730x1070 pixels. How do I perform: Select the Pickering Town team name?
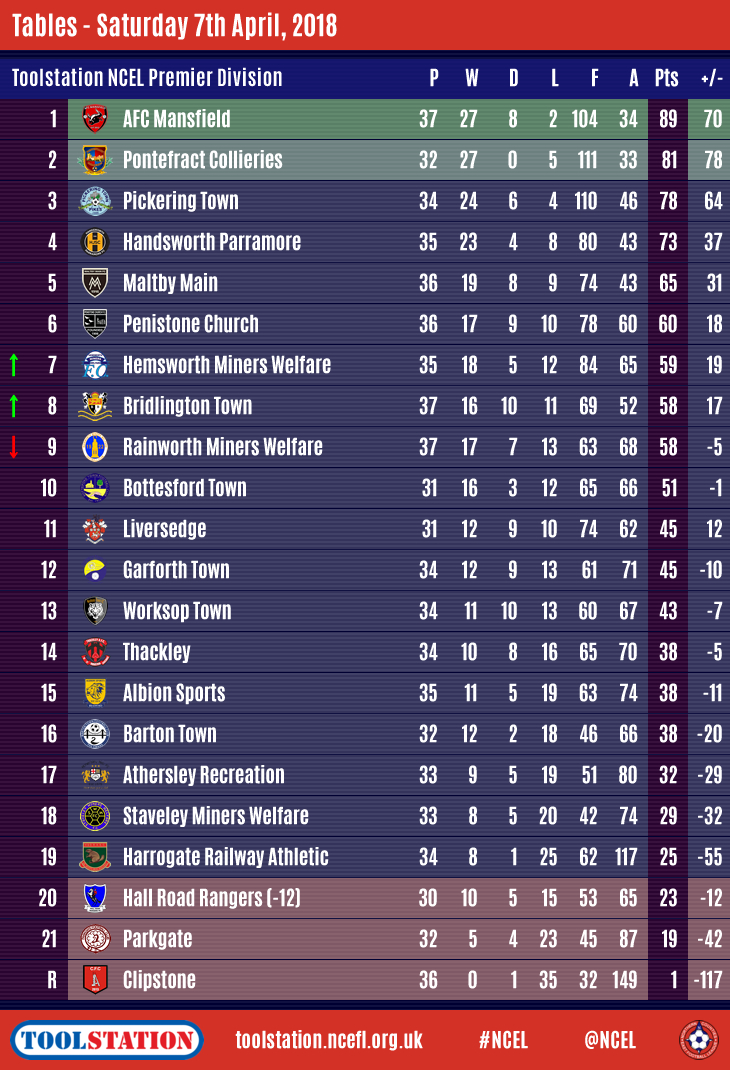click(x=180, y=201)
